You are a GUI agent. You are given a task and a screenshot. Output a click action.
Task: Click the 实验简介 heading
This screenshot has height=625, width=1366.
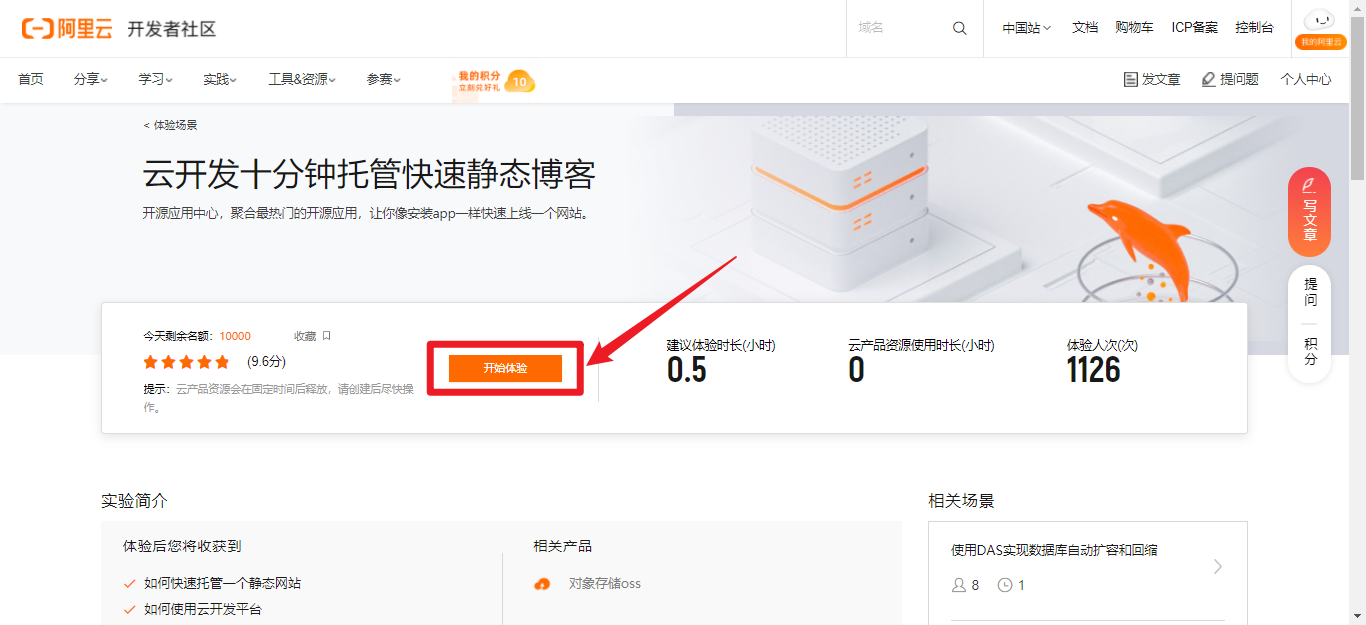134,501
